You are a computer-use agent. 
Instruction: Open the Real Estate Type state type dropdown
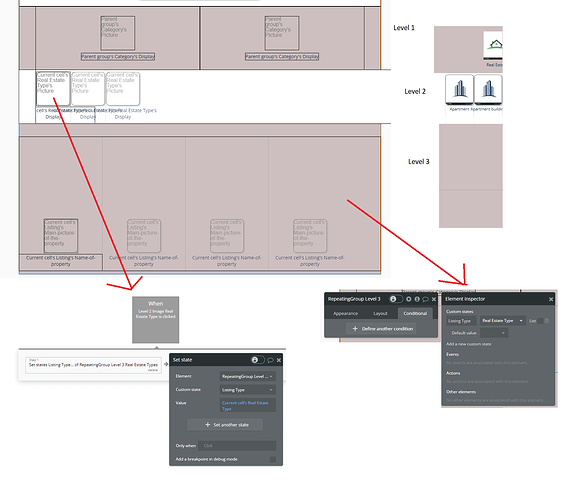(503, 321)
